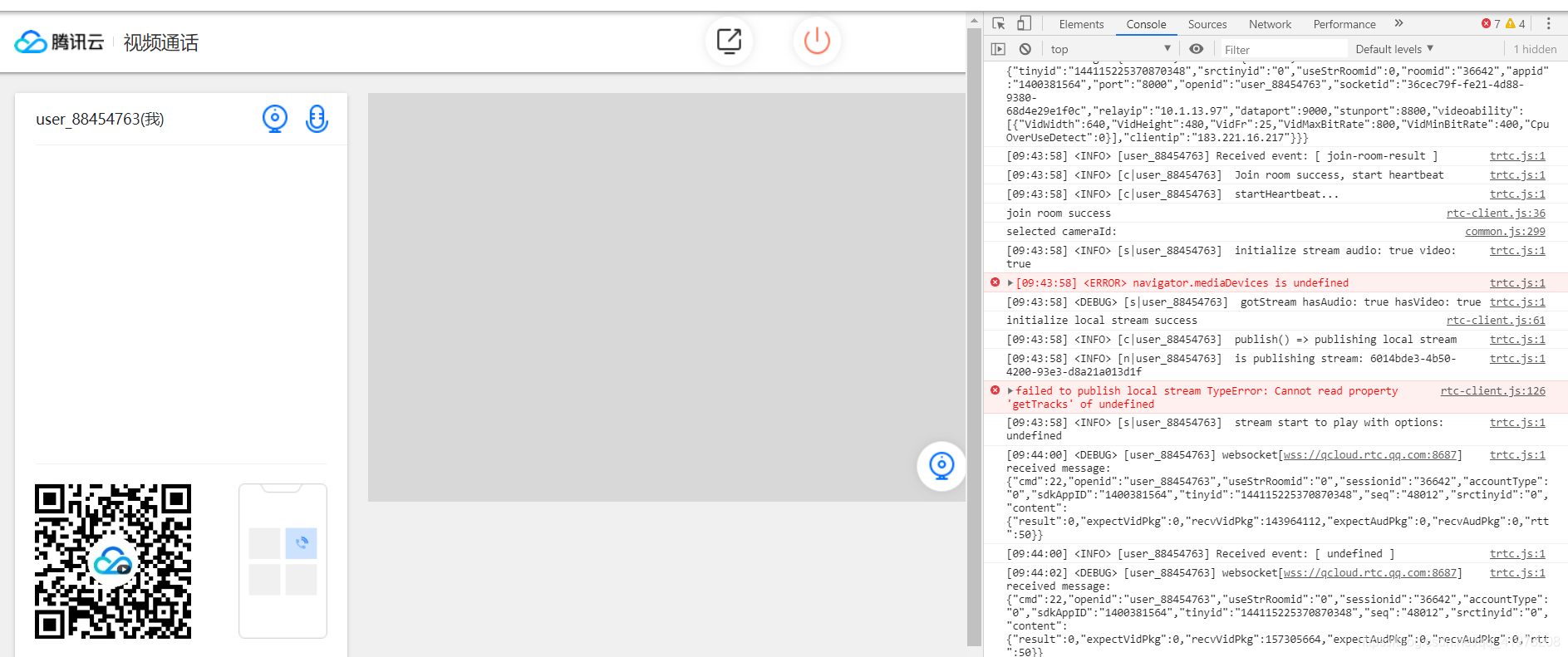Open trtc.js:1 link on Received event undefined row
1568x657 pixels.
click(x=1517, y=554)
